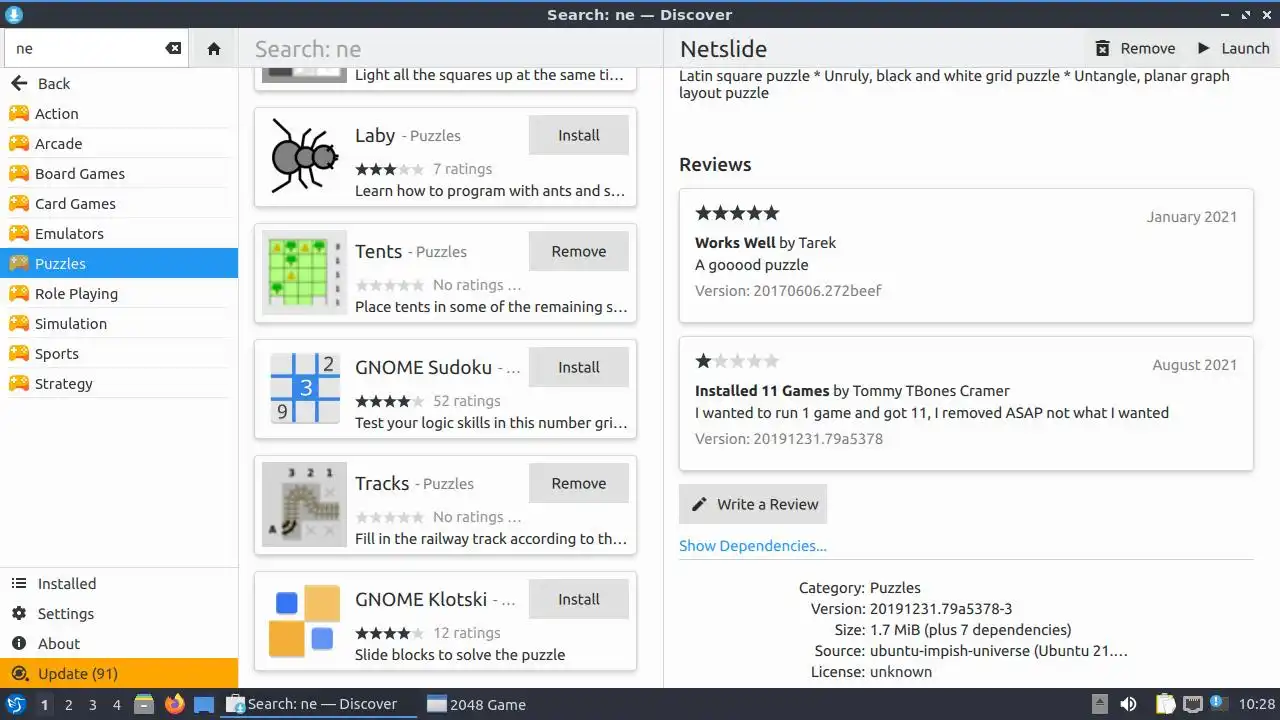Click the one-star rating of Tommy's review

737,361
